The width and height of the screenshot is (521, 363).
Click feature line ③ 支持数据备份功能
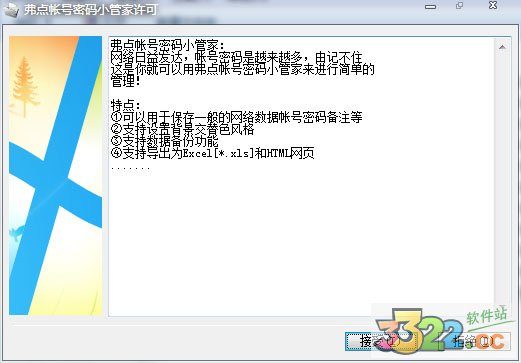click(164, 141)
